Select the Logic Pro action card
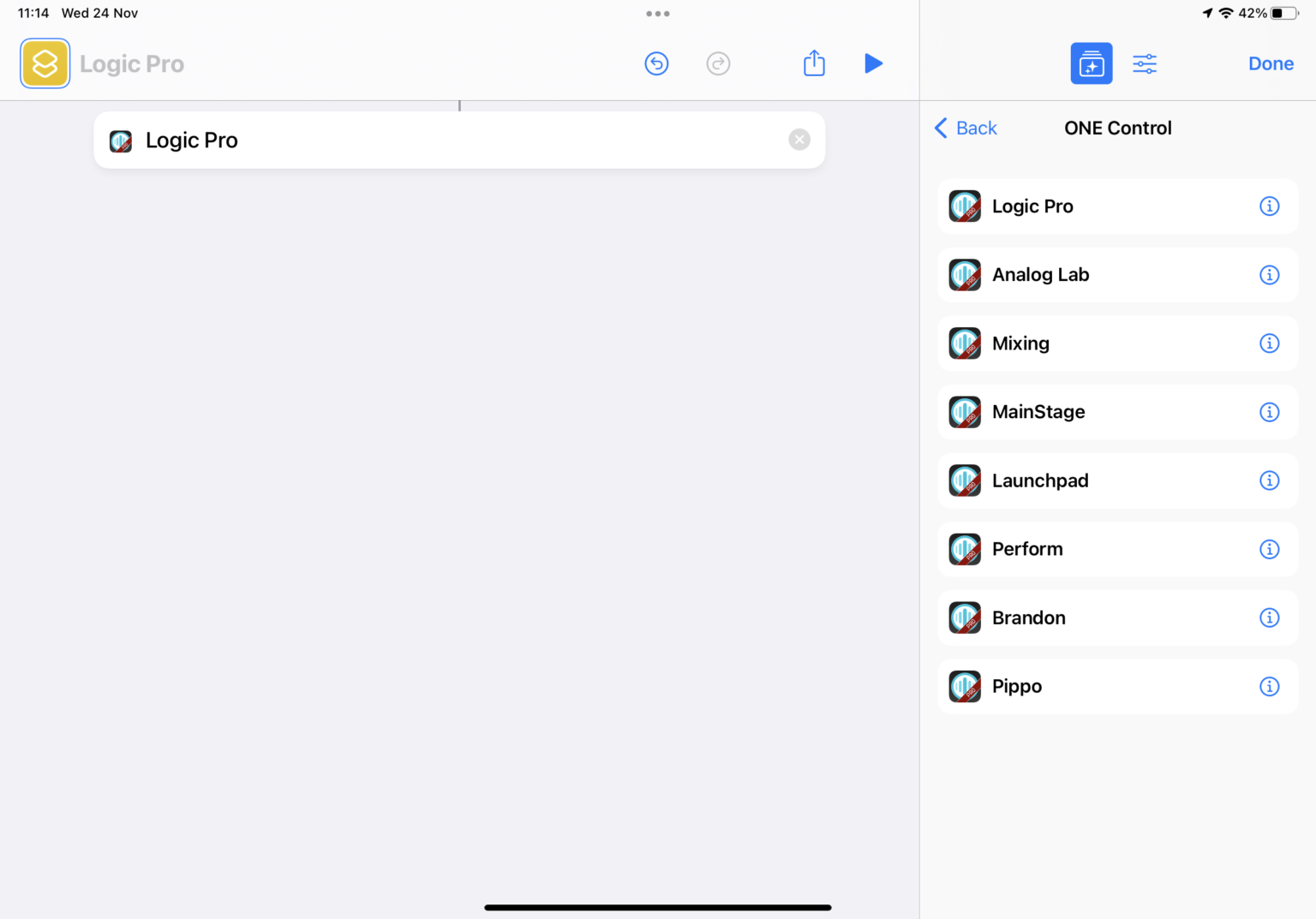The width and height of the screenshot is (1316, 919). pyautogui.click(x=459, y=140)
